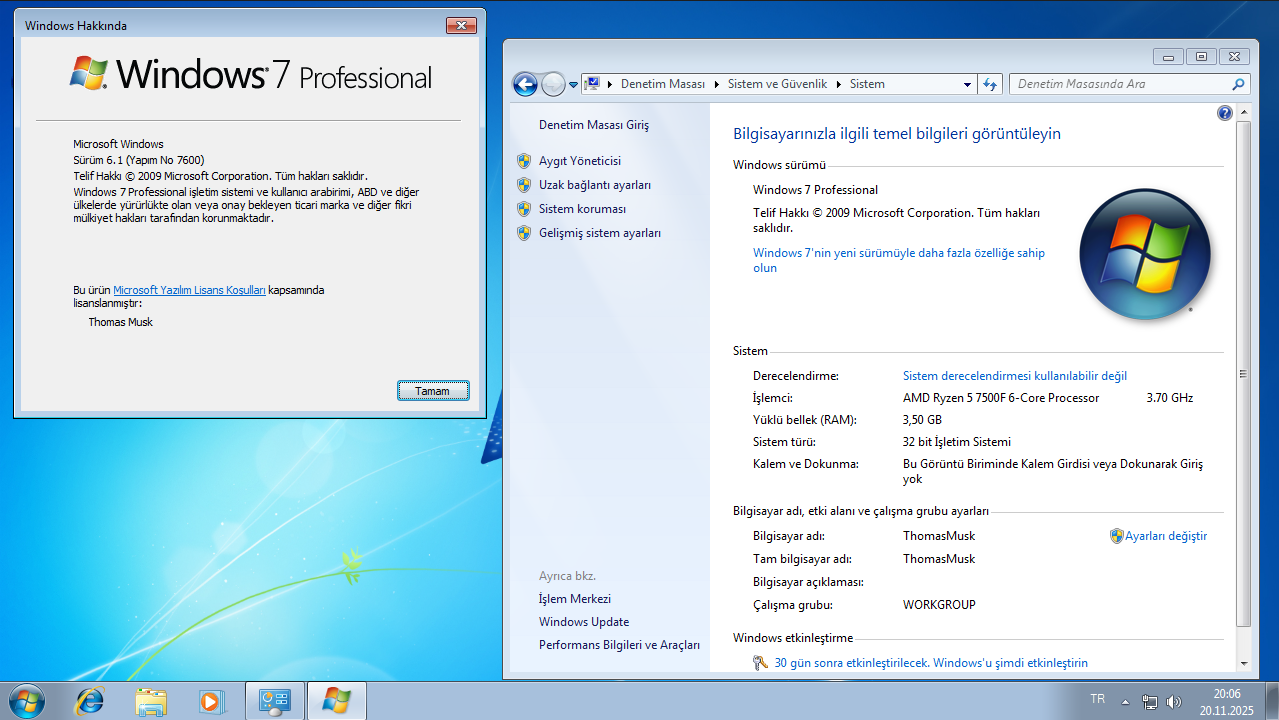Minimize the System window
The height and width of the screenshot is (720, 1279).
[1168, 57]
